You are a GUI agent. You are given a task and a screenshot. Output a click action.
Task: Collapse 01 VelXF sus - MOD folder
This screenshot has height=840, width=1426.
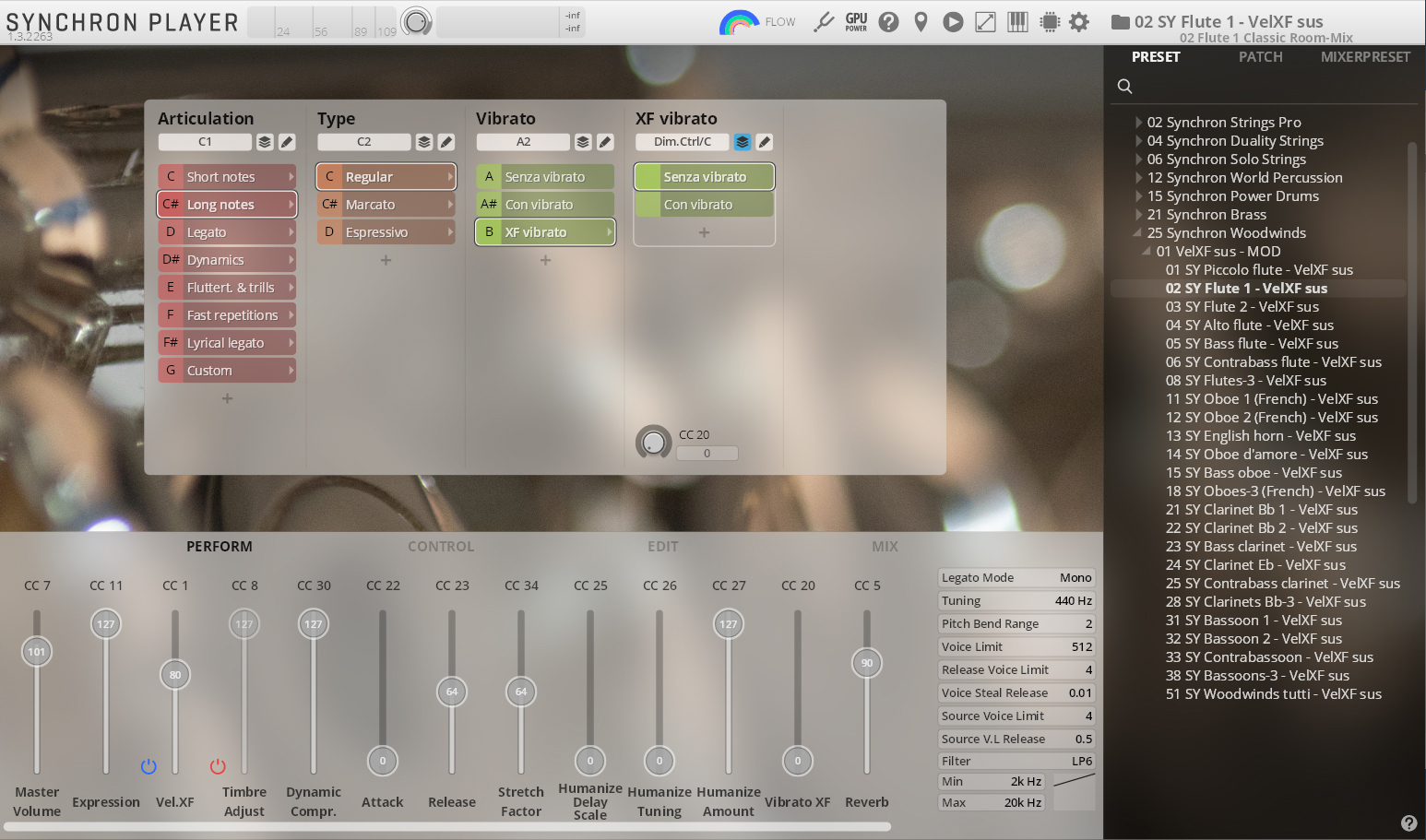click(1147, 251)
